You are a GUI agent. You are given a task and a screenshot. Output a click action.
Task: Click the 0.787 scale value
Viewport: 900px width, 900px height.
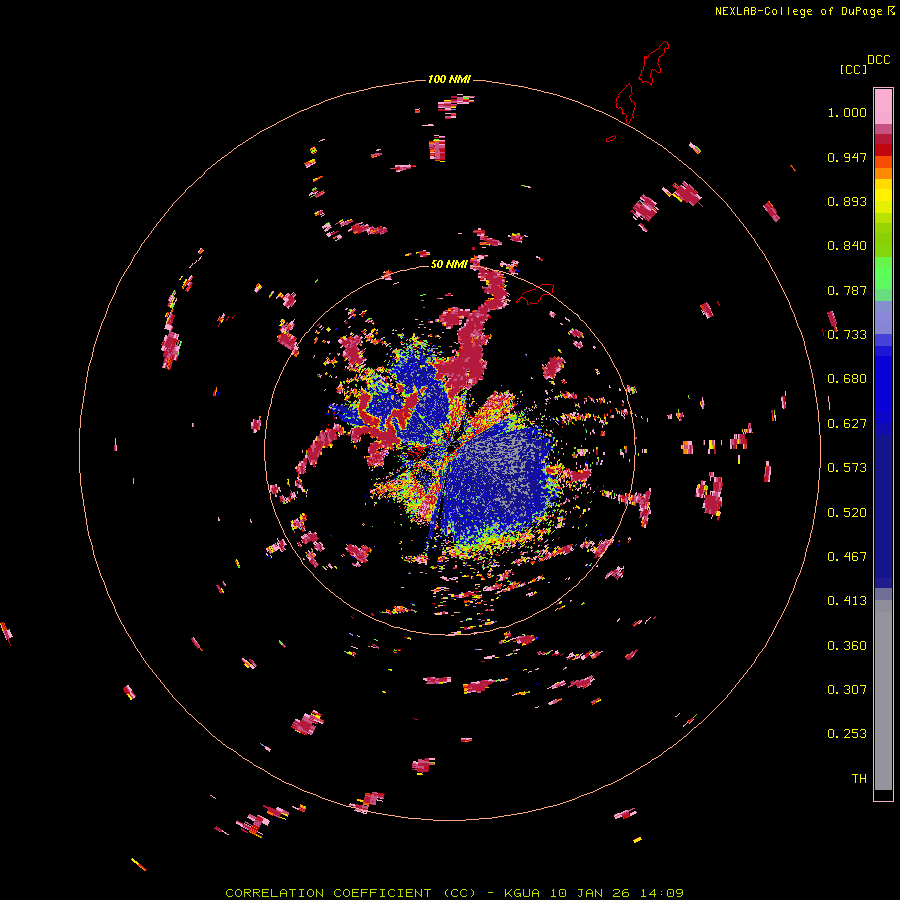tap(847, 290)
